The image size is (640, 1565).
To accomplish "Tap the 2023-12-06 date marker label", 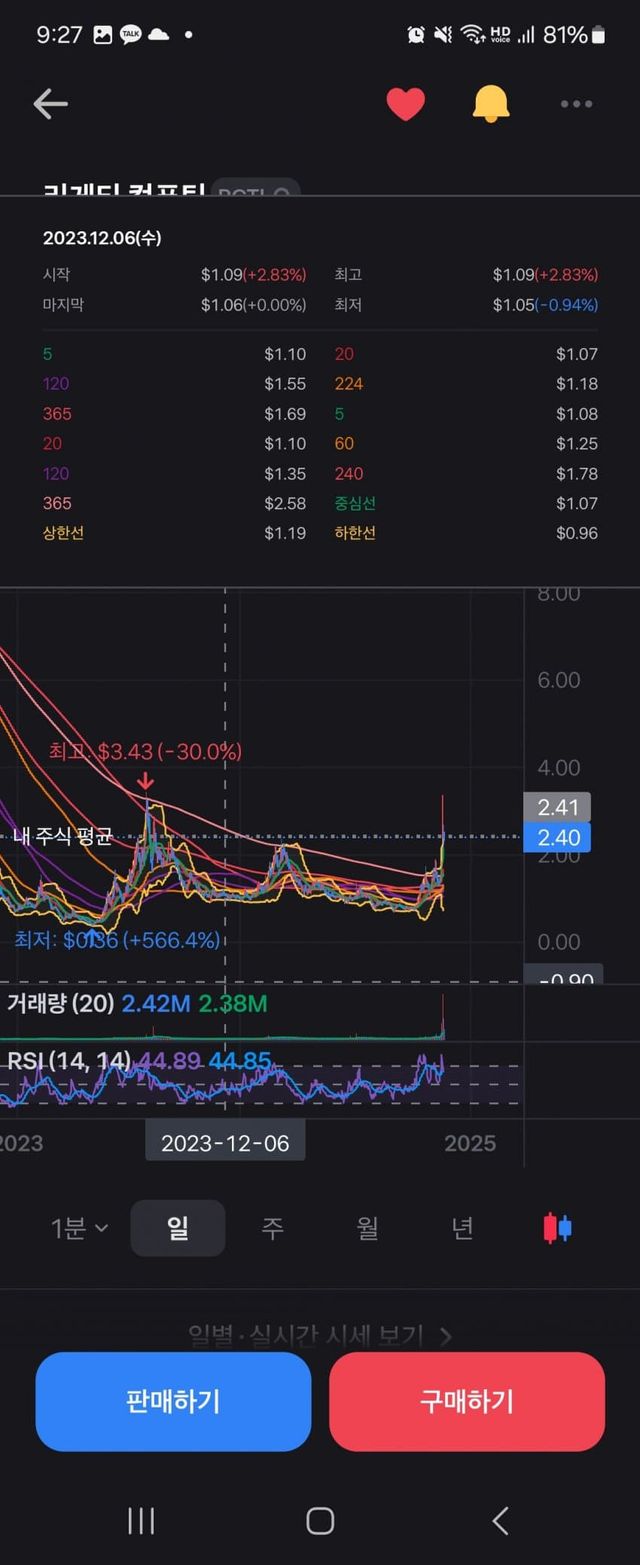I will pos(225,1143).
